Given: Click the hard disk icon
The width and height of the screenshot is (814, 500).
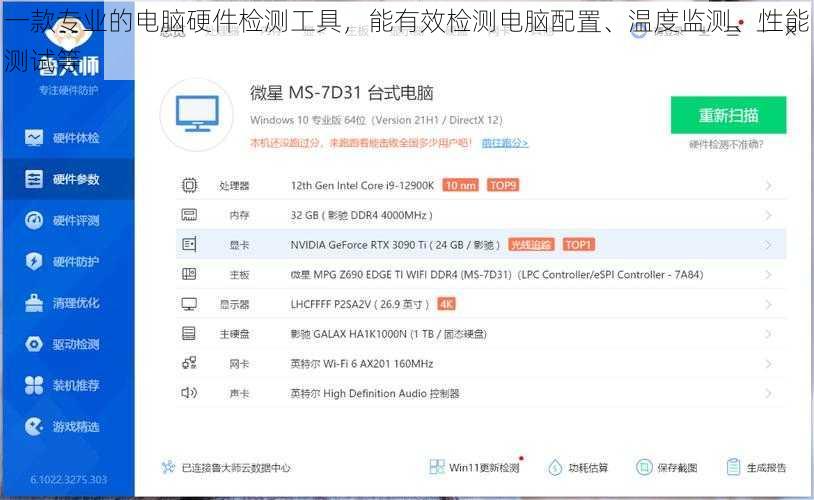Looking at the screenshot, I should pyautogui.click(x=189, y=333).
